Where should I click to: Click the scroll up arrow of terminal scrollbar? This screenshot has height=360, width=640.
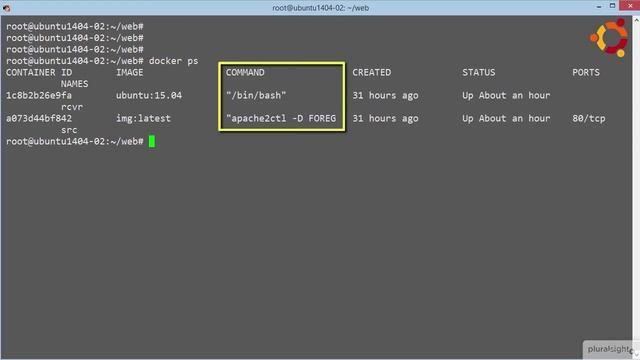(636, 19)
